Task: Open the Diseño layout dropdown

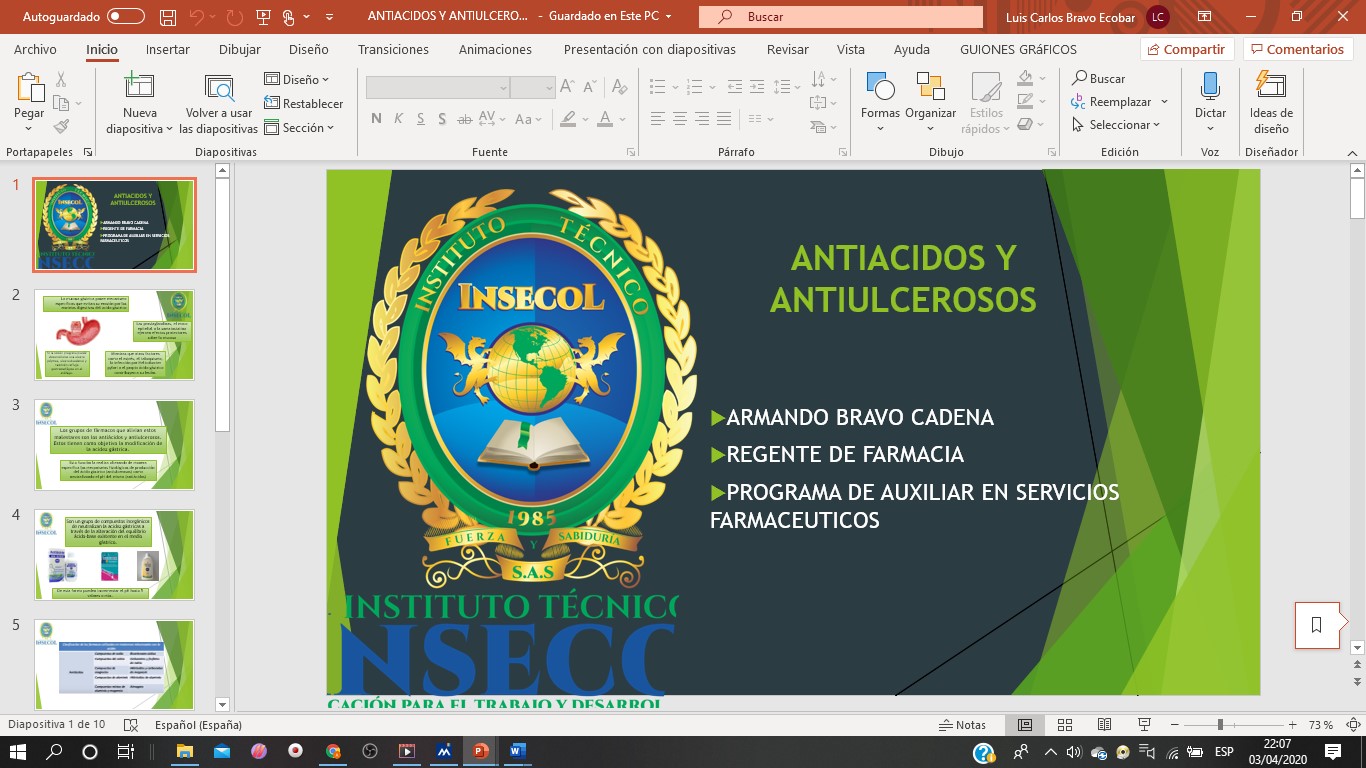Action: [296, 79]
